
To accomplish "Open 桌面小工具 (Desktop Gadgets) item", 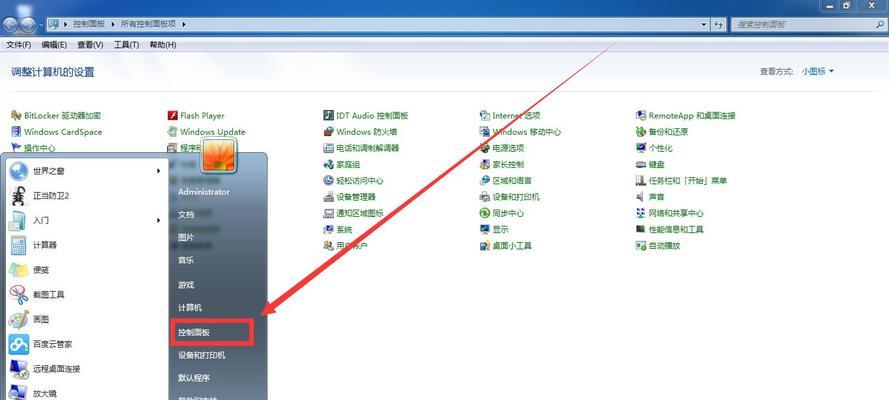I will (506, 246).
